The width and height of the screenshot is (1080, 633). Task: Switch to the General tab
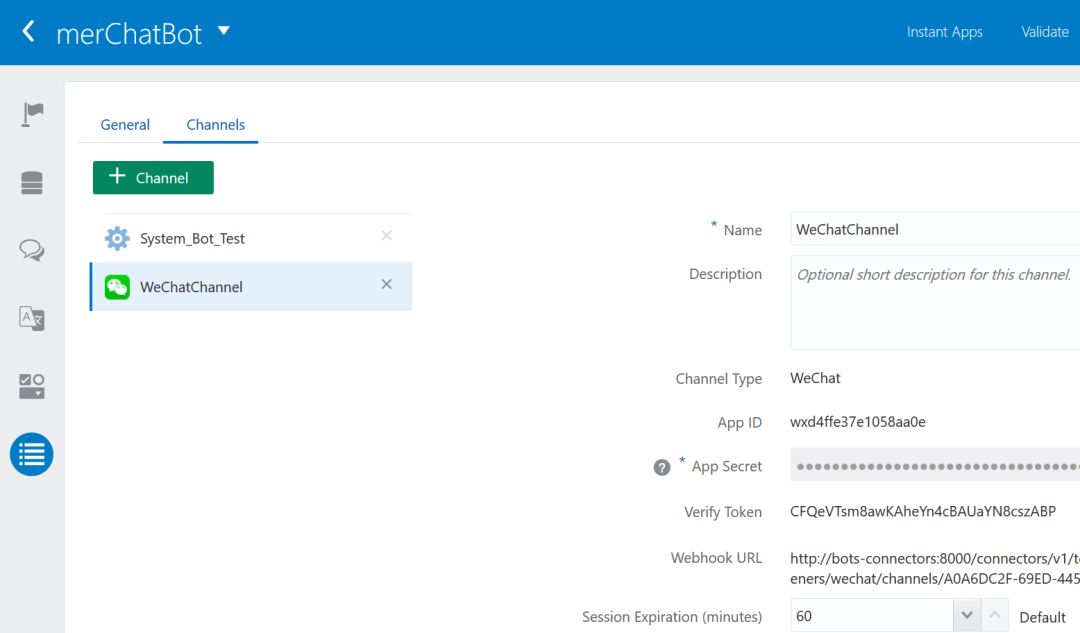pos(125,125)
